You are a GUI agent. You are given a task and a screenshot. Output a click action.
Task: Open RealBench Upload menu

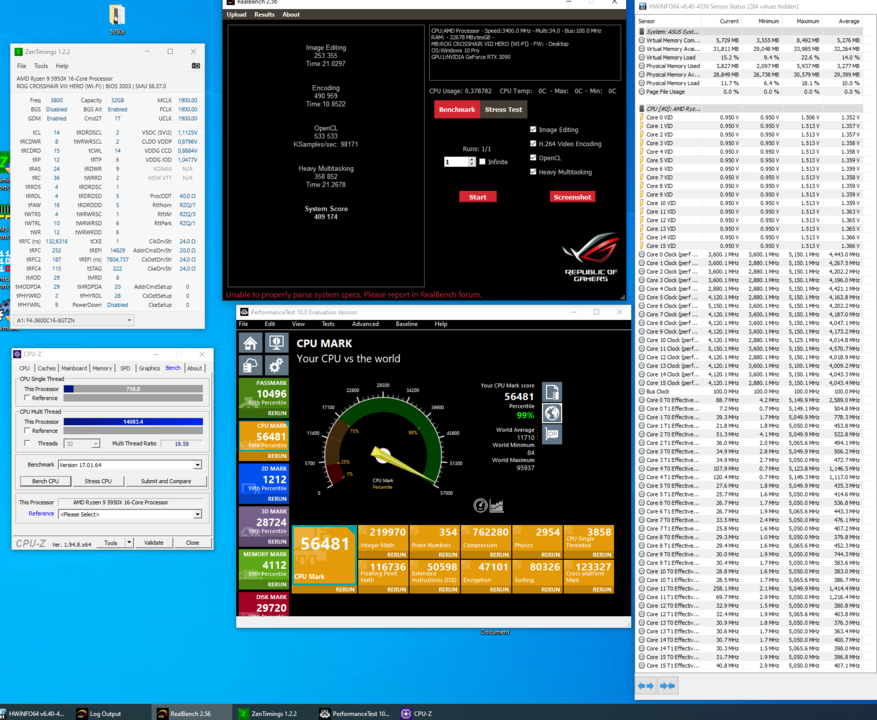point(236,15)
